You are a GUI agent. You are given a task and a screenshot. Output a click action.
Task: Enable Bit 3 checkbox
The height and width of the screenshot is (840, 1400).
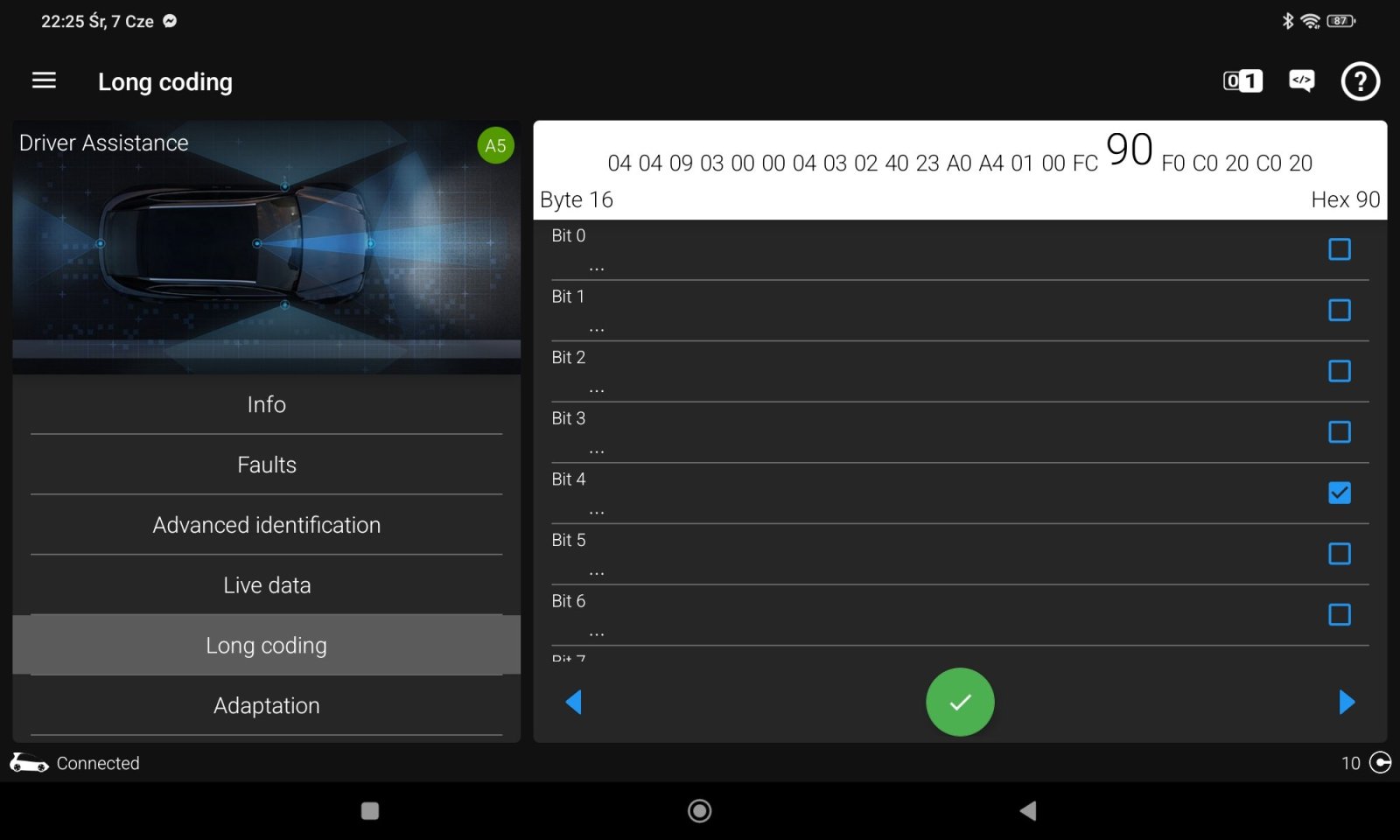(1339, 431)
